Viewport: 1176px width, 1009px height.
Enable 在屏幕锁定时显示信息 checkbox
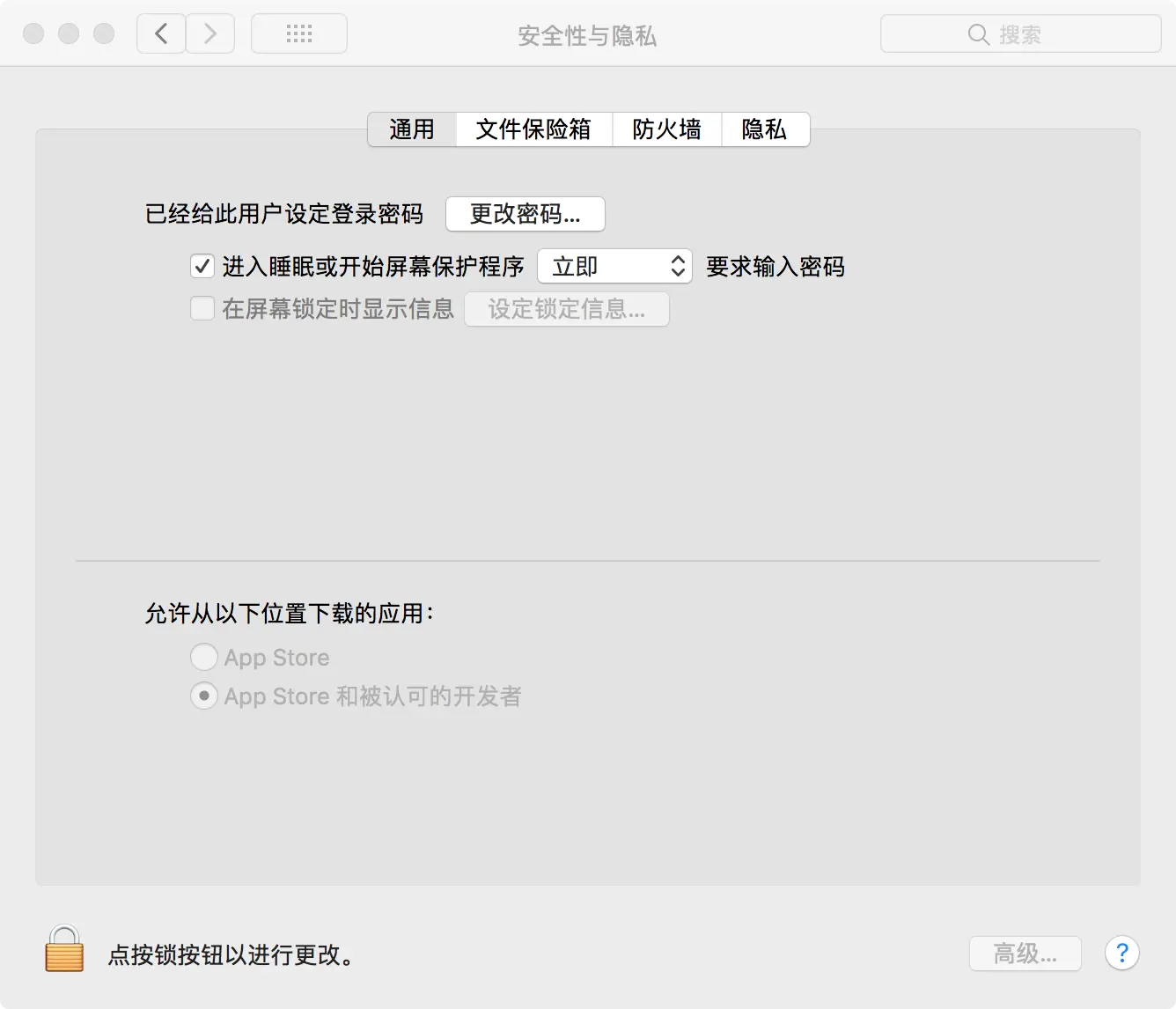tap(202, 308)
